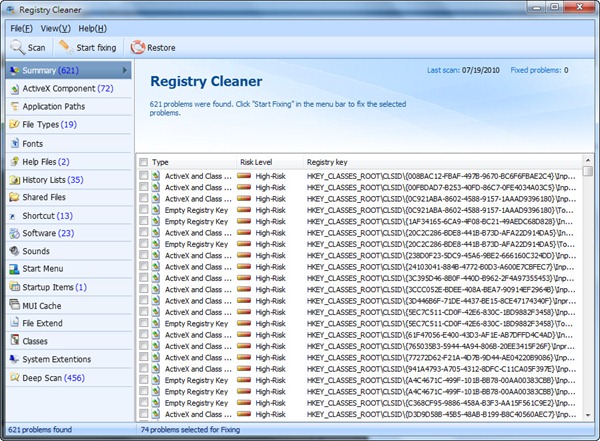Open the Startup Items category icon
600x441 pixels.
[x=13, y=287]
